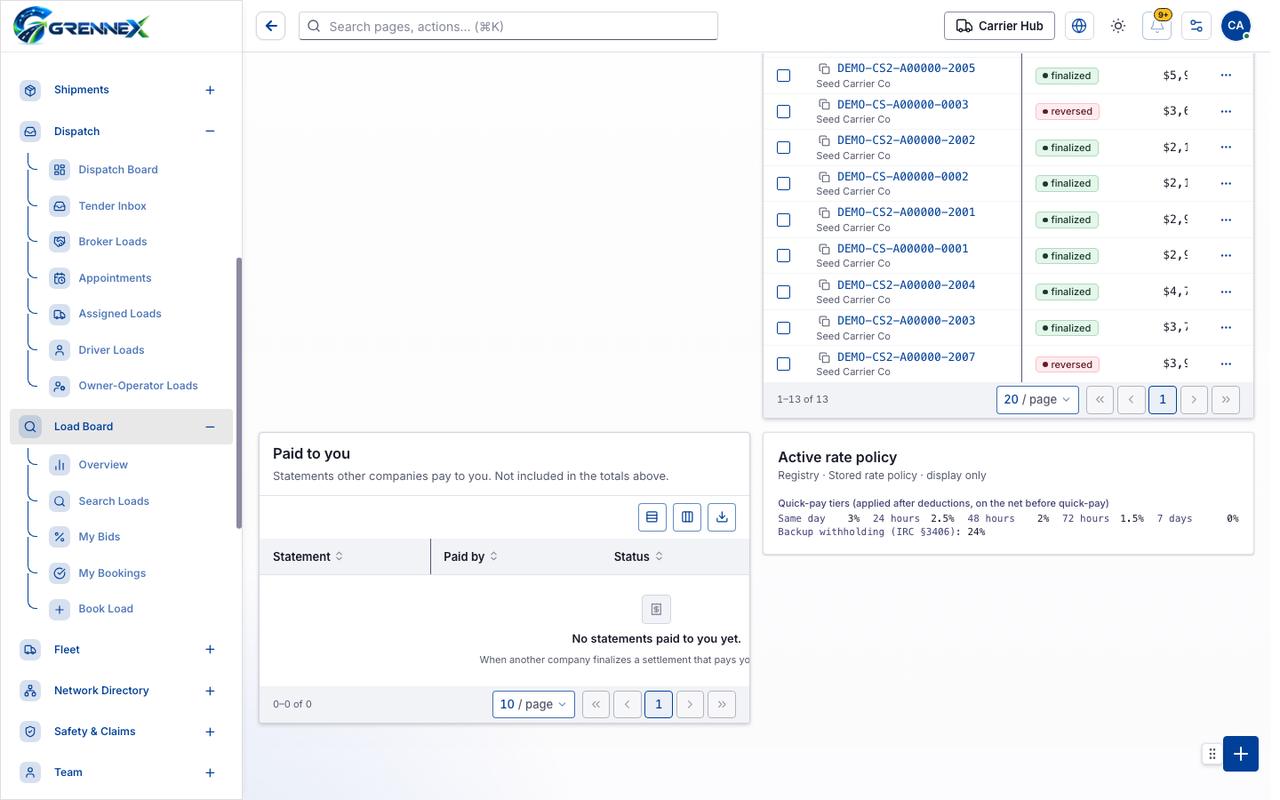
Task: Open the 20 / page dropdown
Action: [x=1037, y=399]
